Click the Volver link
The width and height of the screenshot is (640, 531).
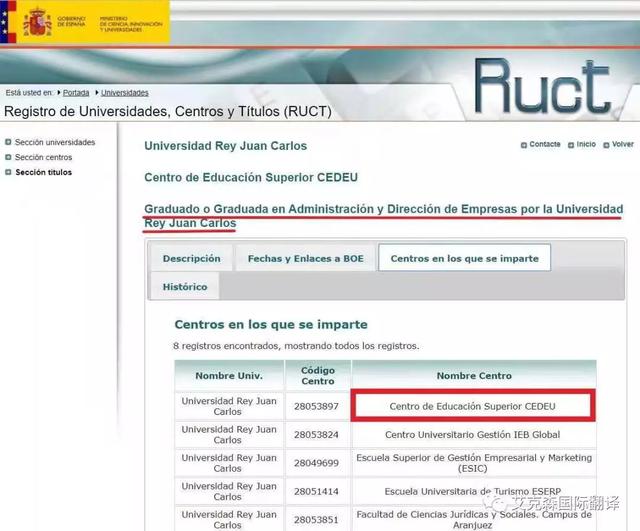(622, 144)
